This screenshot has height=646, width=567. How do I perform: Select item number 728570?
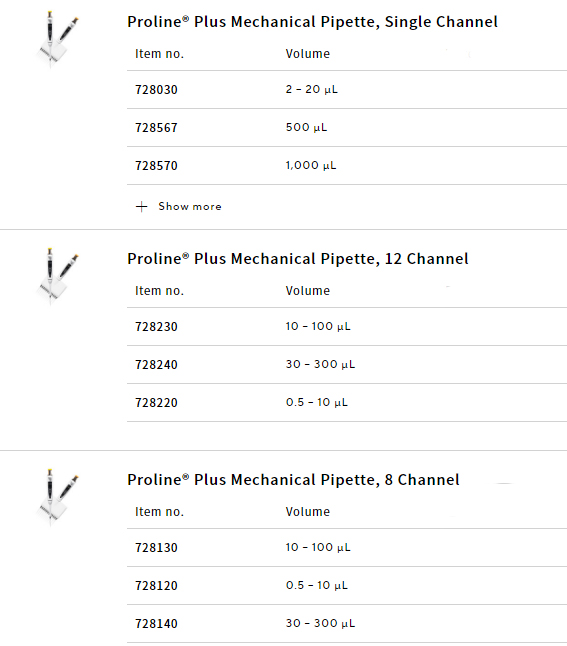coord(156,165)
